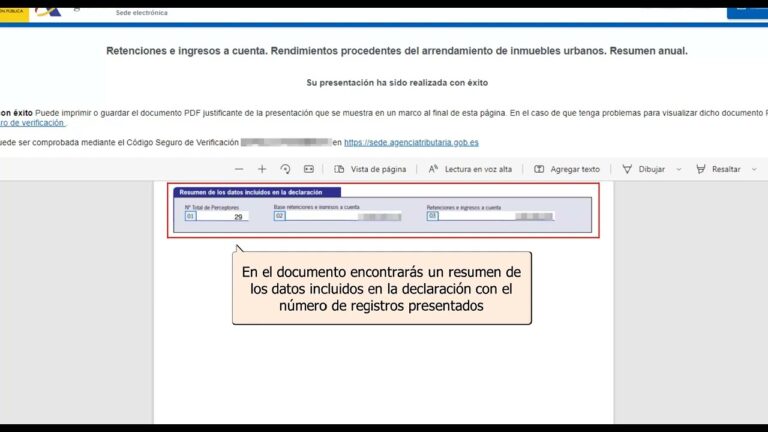Viewport: 768px width, 432px height.
Task: Zoom out with the minus icon
Action: tap(239, 169)
